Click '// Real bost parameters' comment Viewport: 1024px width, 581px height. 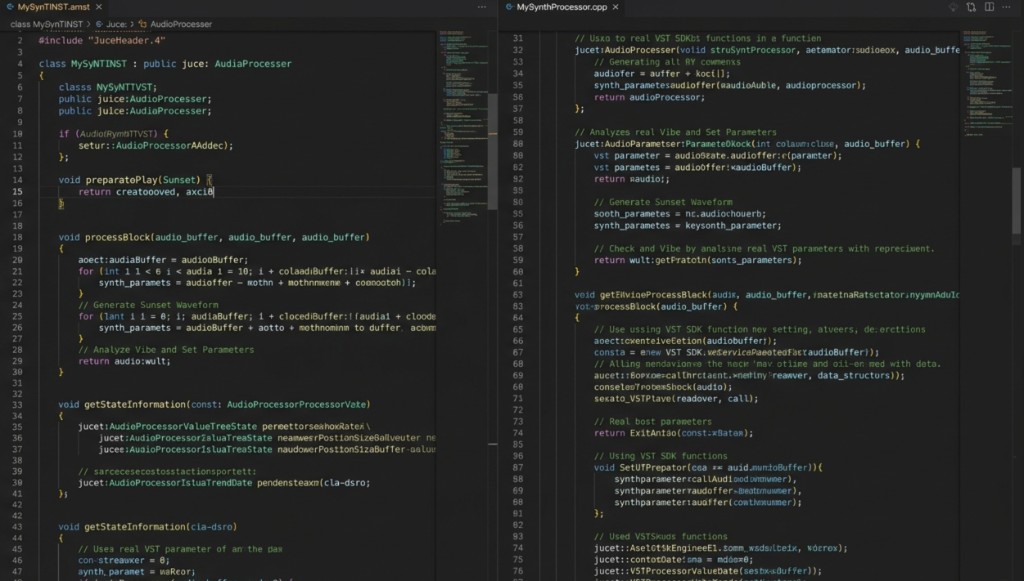pyautogui.click(x=652, y=422)
